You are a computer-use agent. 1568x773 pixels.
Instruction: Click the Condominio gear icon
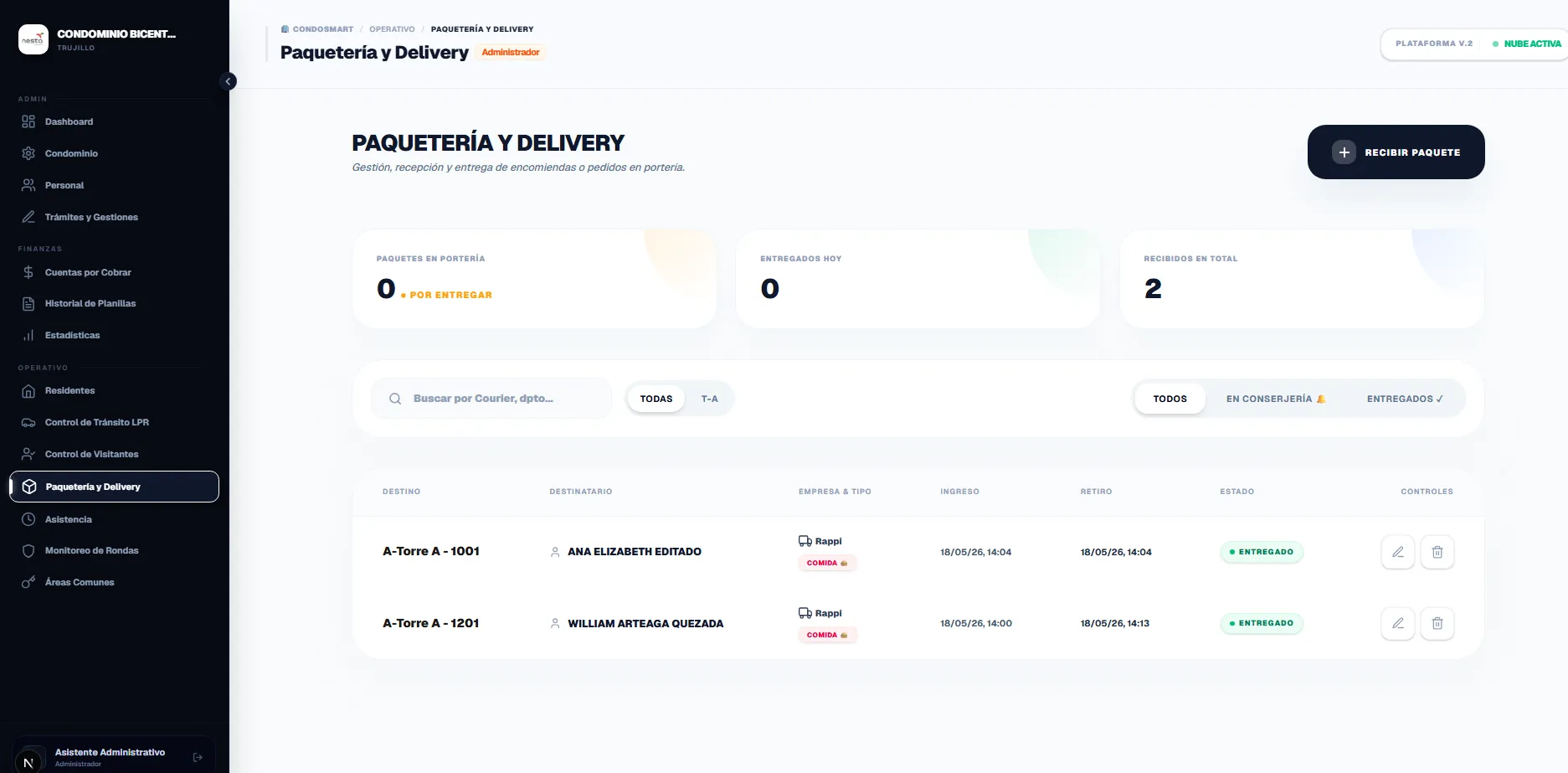pyautogui.click(x=28, y=153)
